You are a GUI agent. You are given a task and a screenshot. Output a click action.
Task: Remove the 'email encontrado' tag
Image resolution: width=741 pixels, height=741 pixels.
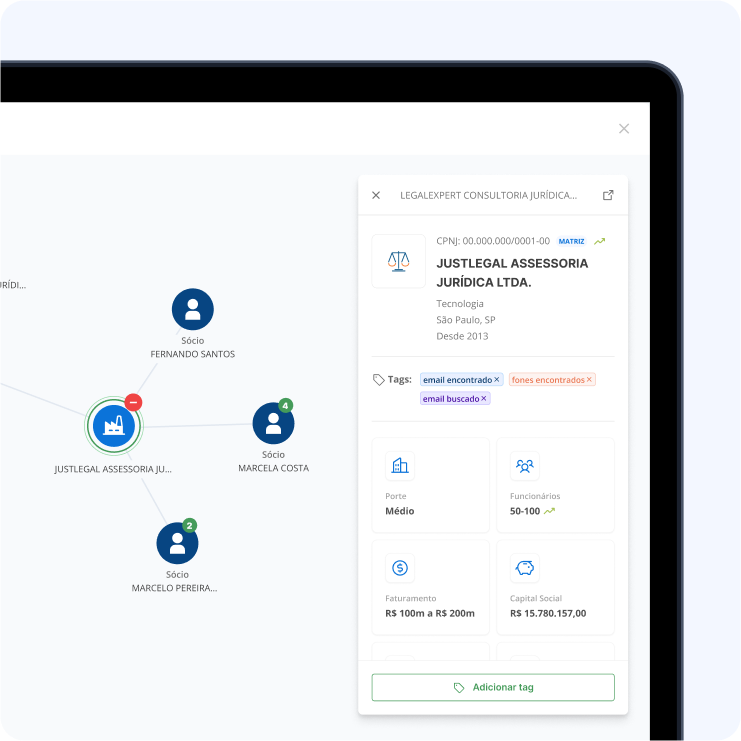pos(497,380)
